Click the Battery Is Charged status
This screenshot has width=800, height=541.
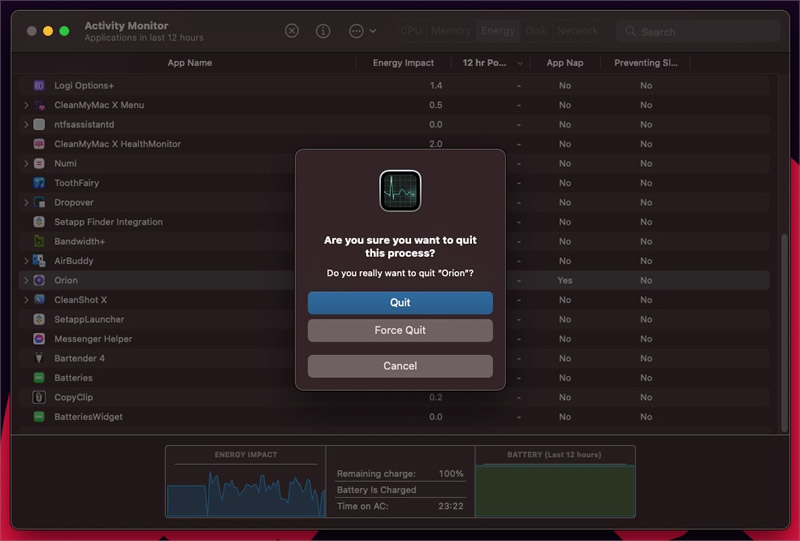377,490
